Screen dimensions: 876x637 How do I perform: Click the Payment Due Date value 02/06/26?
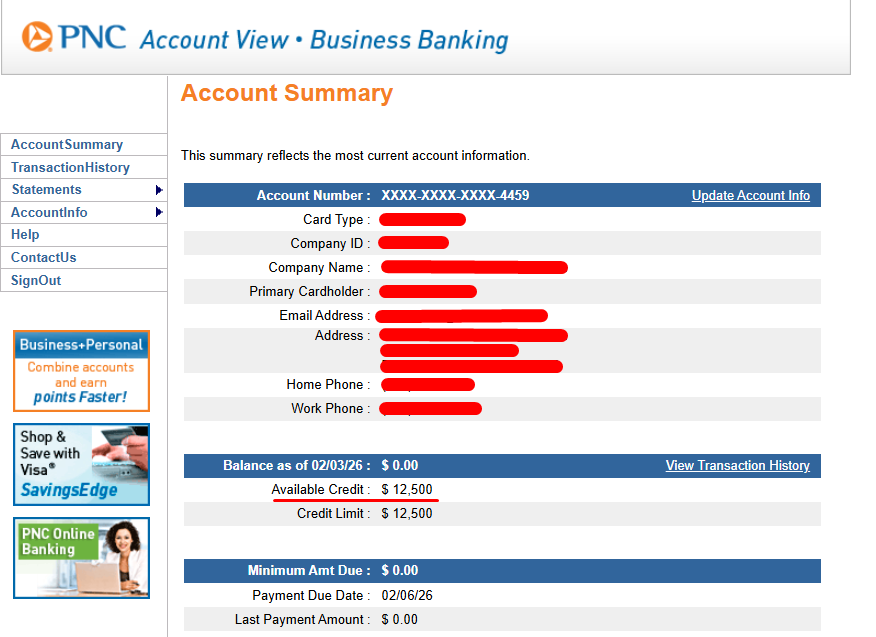pos(407,596)
